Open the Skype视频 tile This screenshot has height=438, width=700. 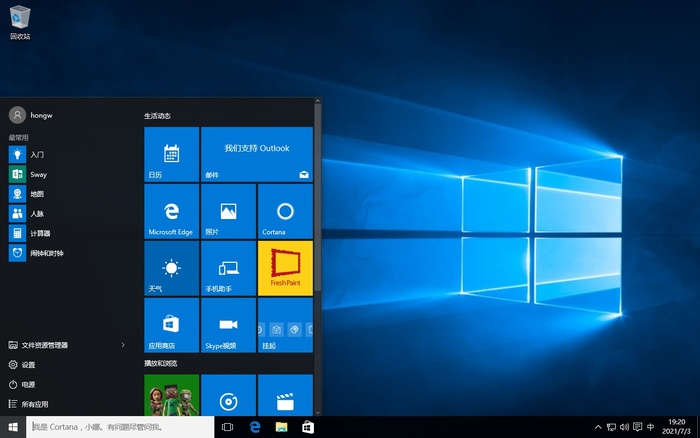228,325
